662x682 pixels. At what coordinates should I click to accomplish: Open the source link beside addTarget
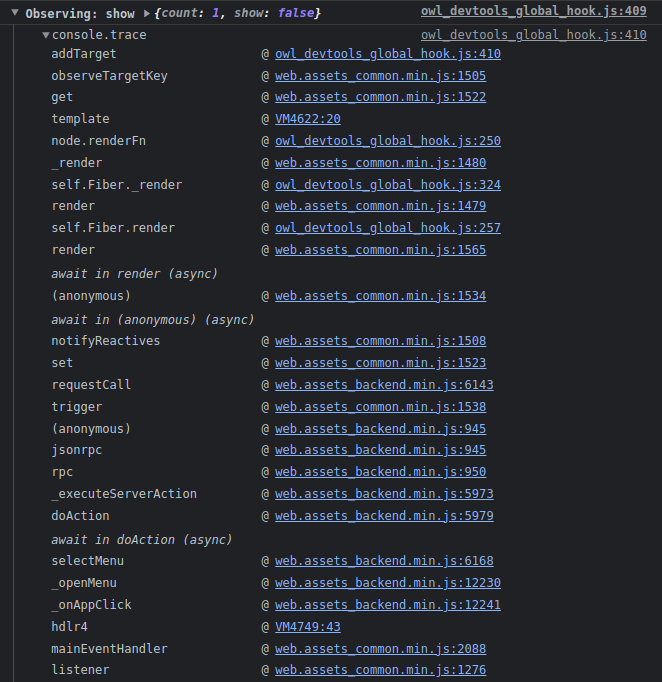387,54
